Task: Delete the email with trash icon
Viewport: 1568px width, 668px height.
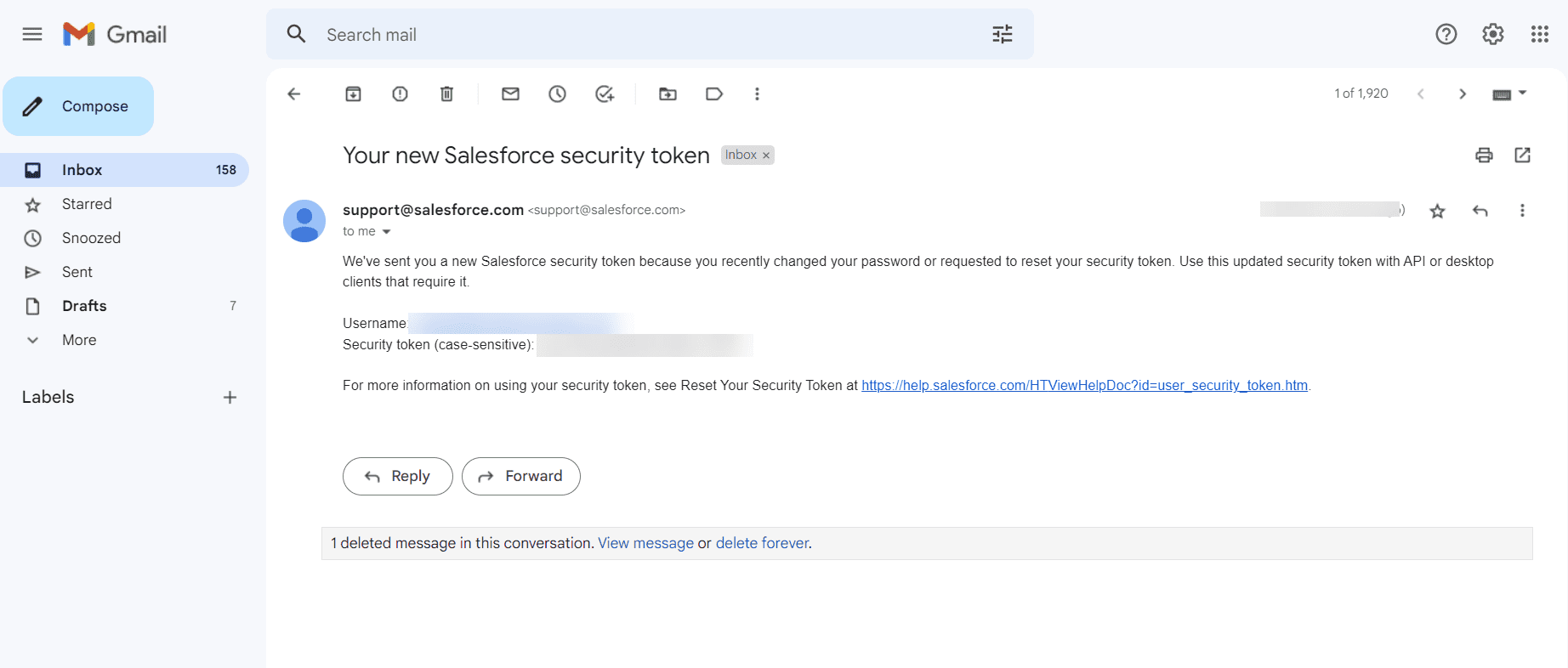Action: pyautogui.click(x=446, y=94)
